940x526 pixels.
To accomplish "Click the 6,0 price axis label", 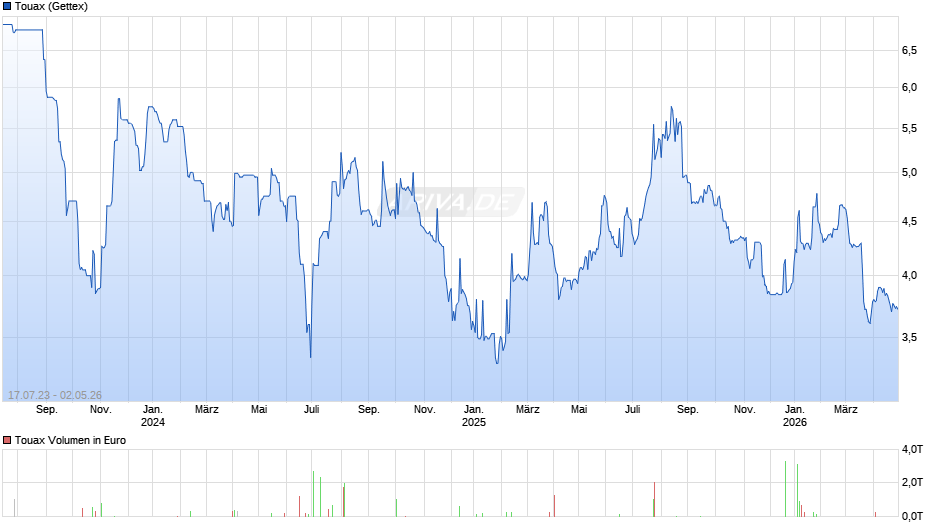I will point(909,88).
